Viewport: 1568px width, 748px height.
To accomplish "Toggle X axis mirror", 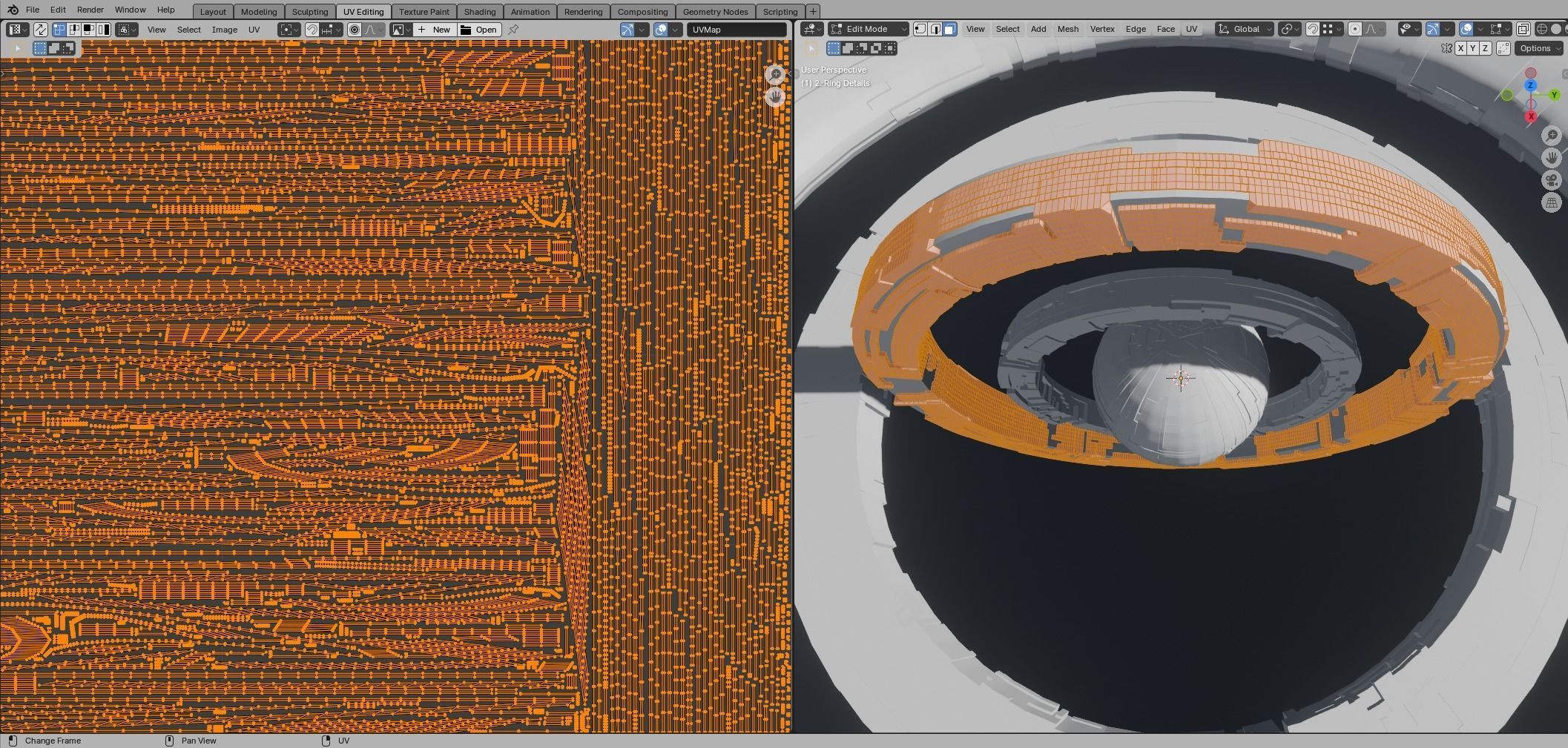I will click(x=1460, y=48).
